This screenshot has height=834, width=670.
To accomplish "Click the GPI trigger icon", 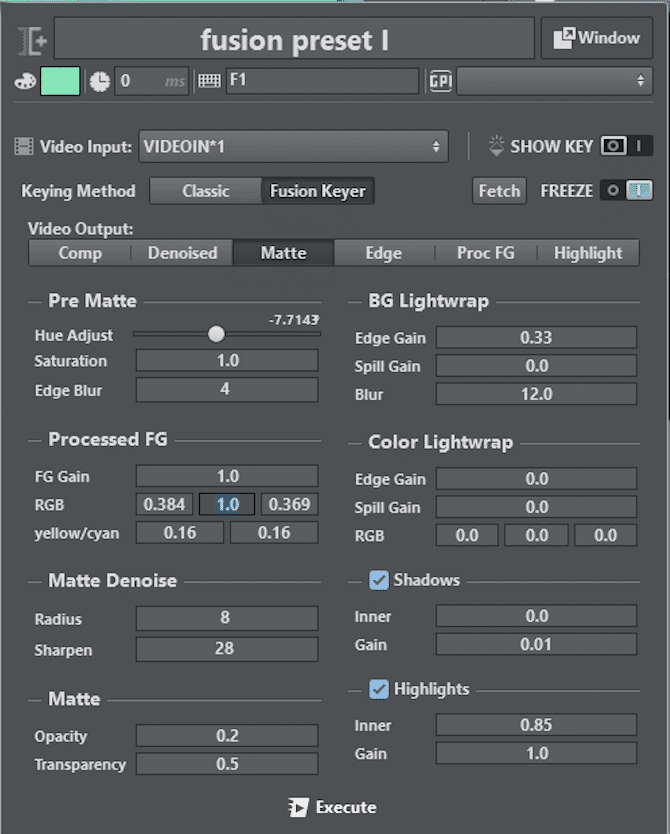I will tap(440, 81).
